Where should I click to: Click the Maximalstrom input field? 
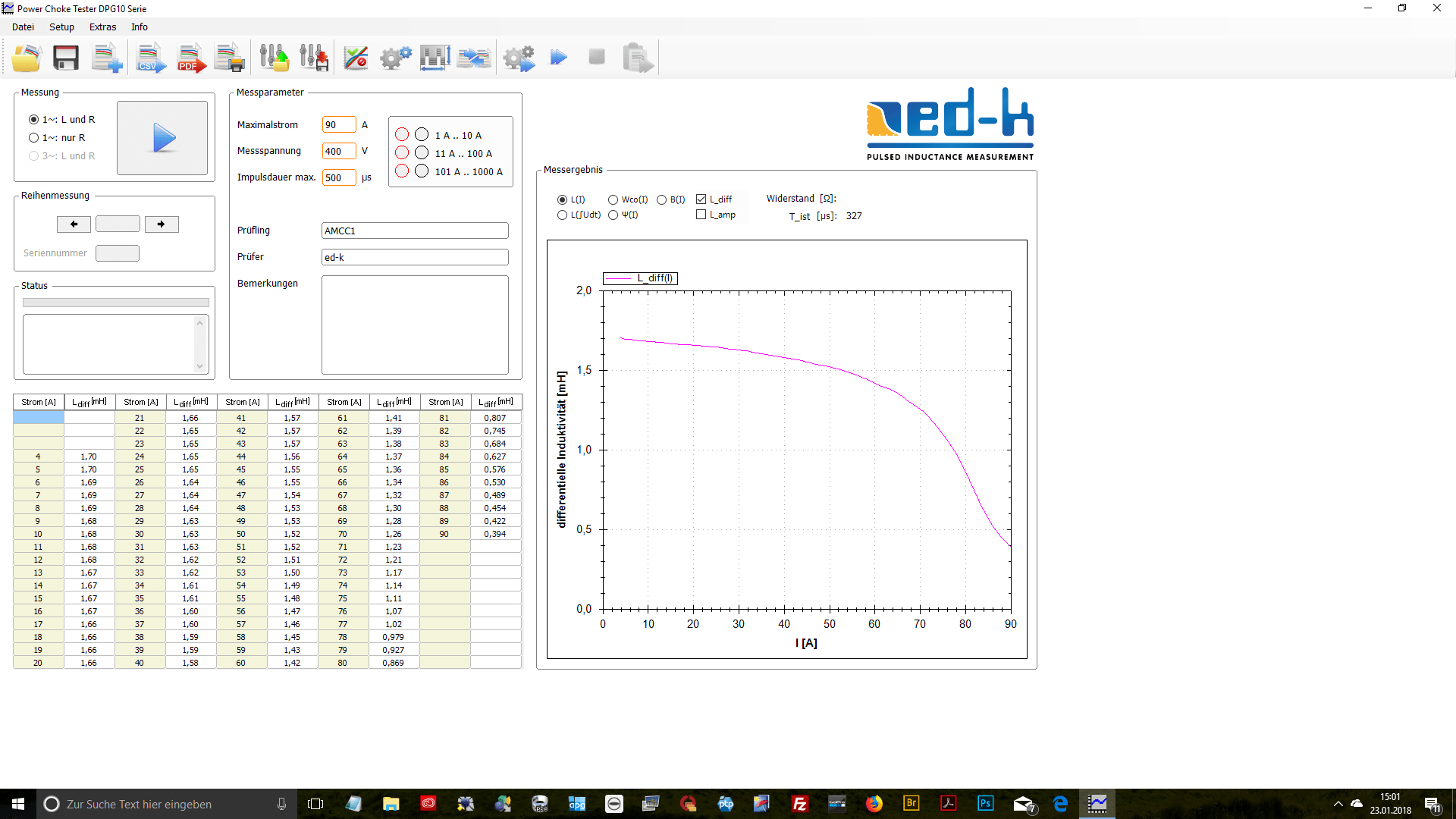[x=338, y=125]
